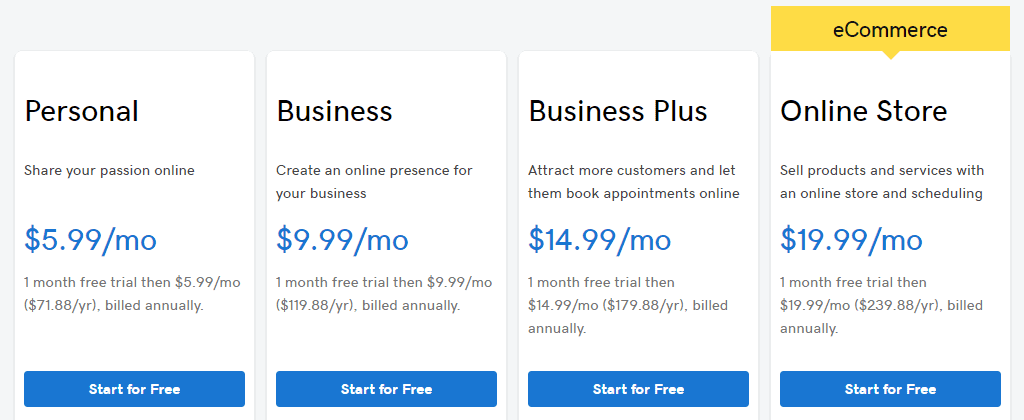Click the yellow eCommerce badge

[x=890, y=29]
